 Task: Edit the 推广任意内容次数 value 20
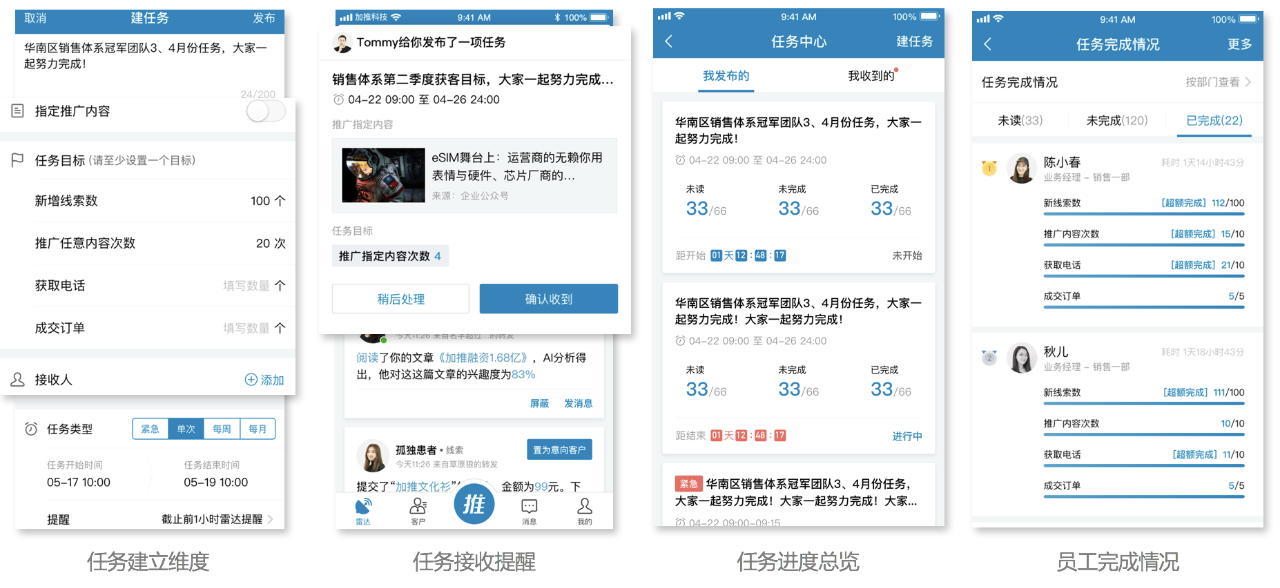[270, 243]
